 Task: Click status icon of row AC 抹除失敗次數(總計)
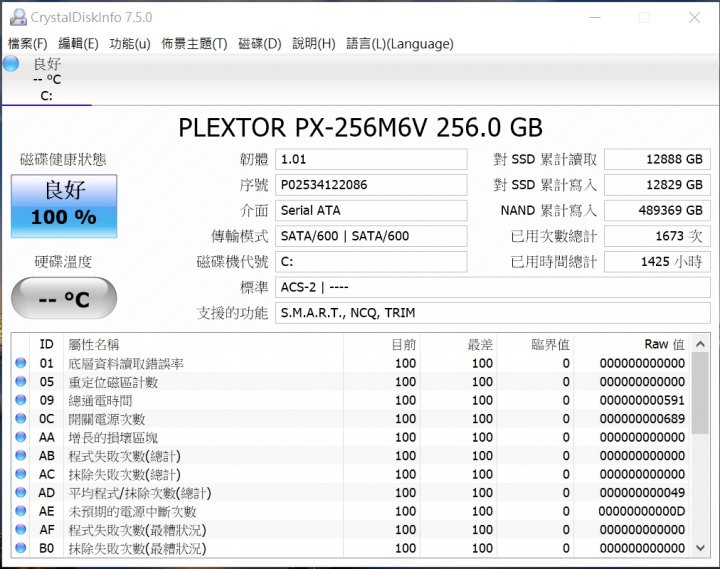tap(21, 473)
